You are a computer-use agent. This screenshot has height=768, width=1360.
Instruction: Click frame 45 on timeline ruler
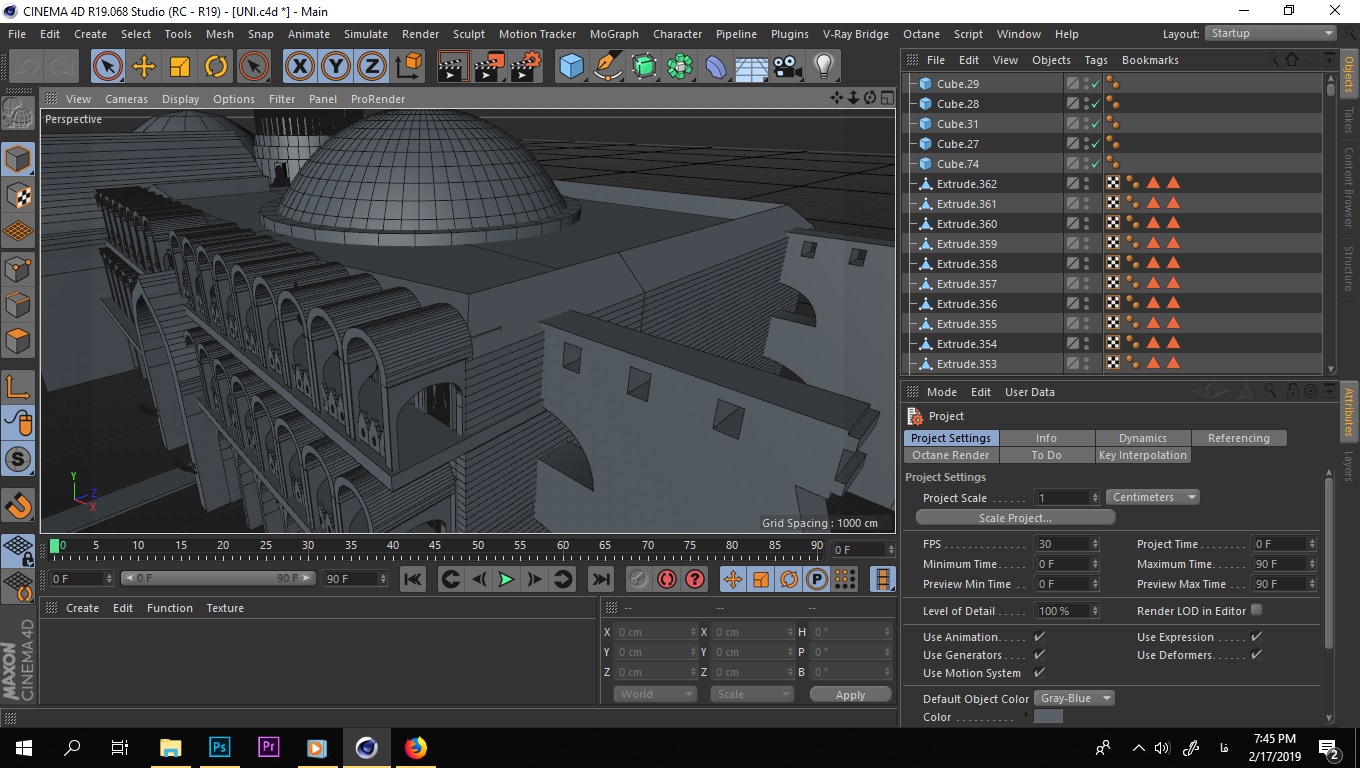pos(435,546)
